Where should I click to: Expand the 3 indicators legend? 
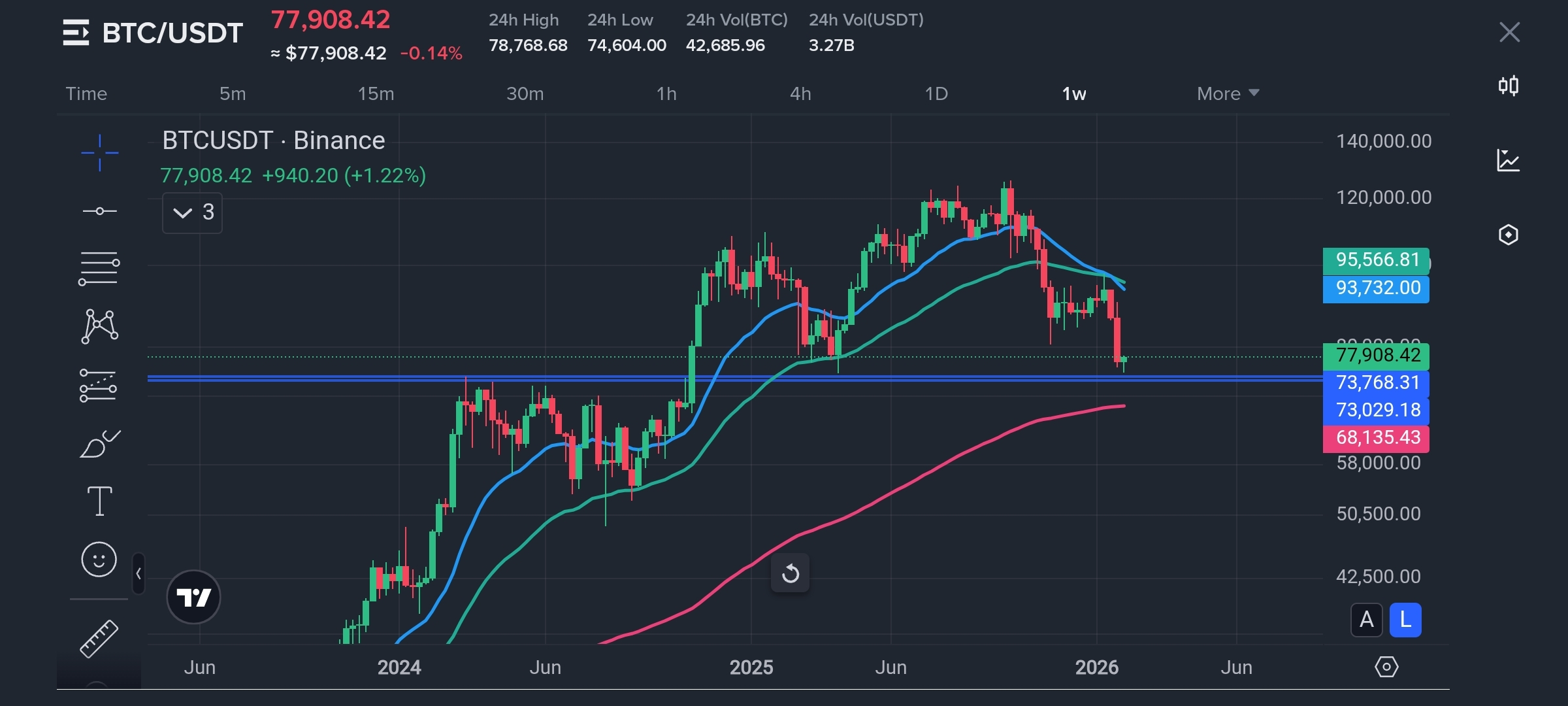[192, 212]
